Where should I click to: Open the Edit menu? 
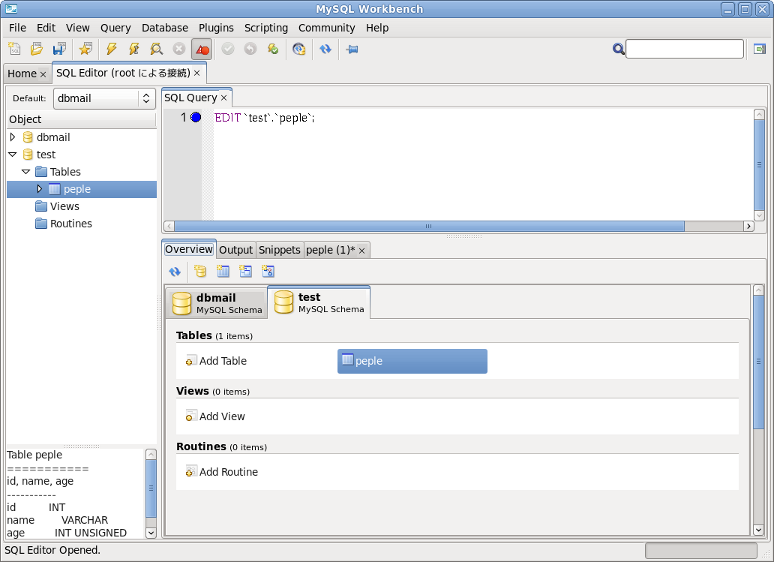coord(46,28)
